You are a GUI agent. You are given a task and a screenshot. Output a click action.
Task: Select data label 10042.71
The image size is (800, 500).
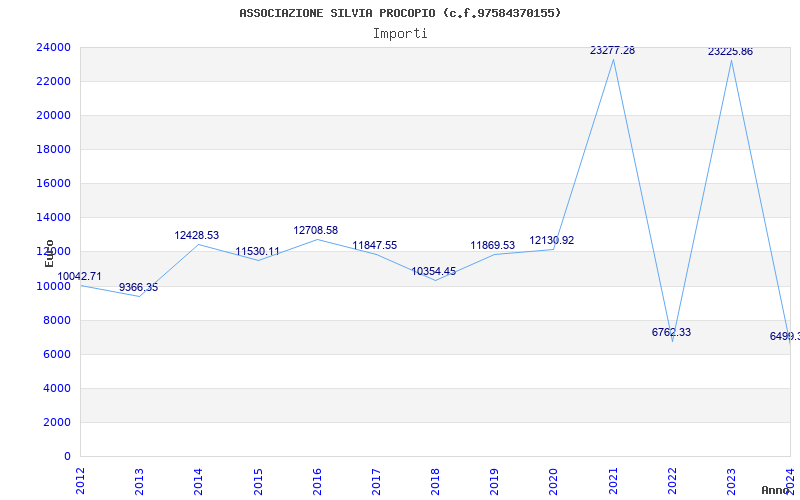click(79, 277)
